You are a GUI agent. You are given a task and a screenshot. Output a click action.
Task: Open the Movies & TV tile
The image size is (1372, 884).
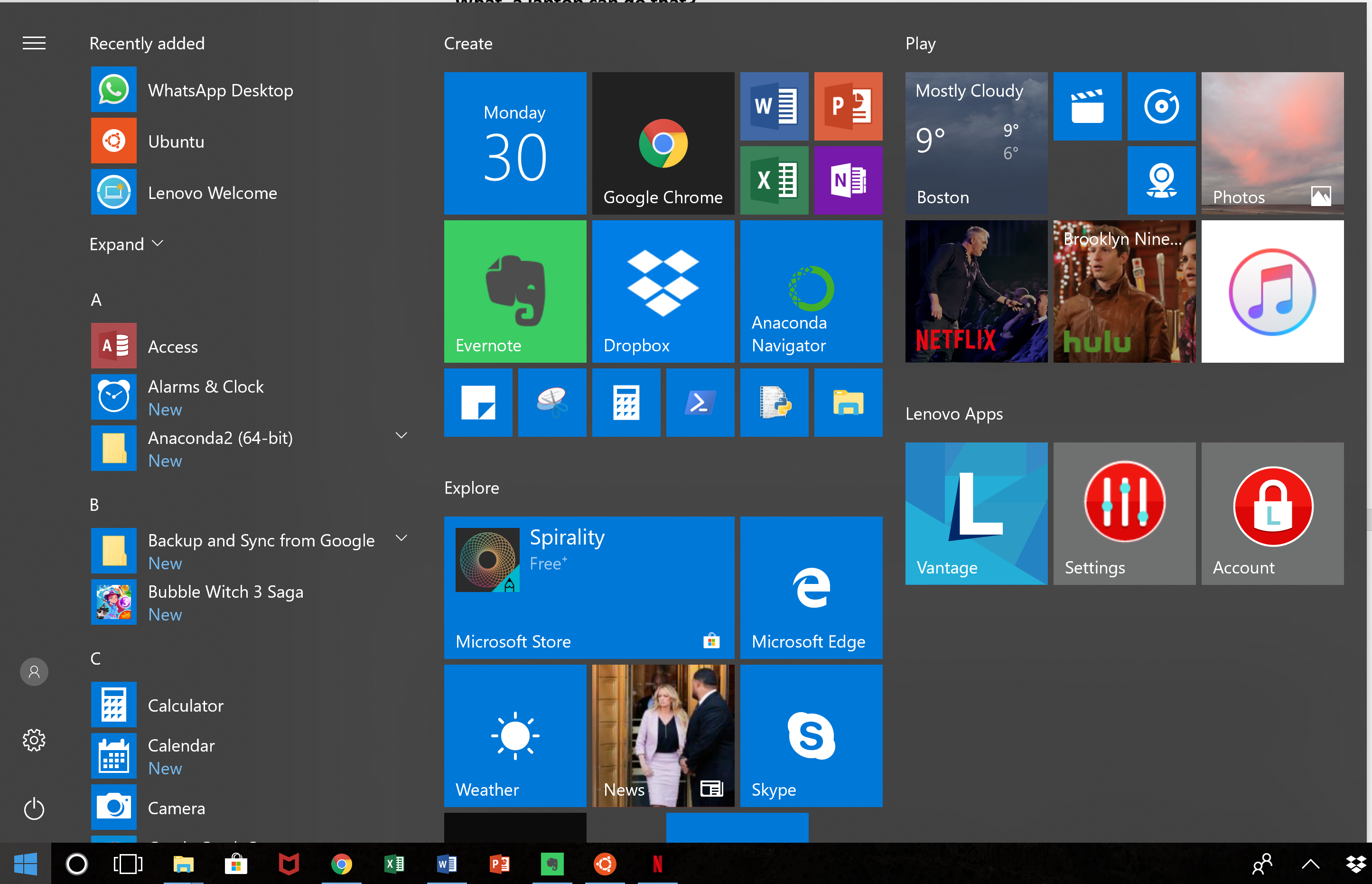coord(1087,106)
